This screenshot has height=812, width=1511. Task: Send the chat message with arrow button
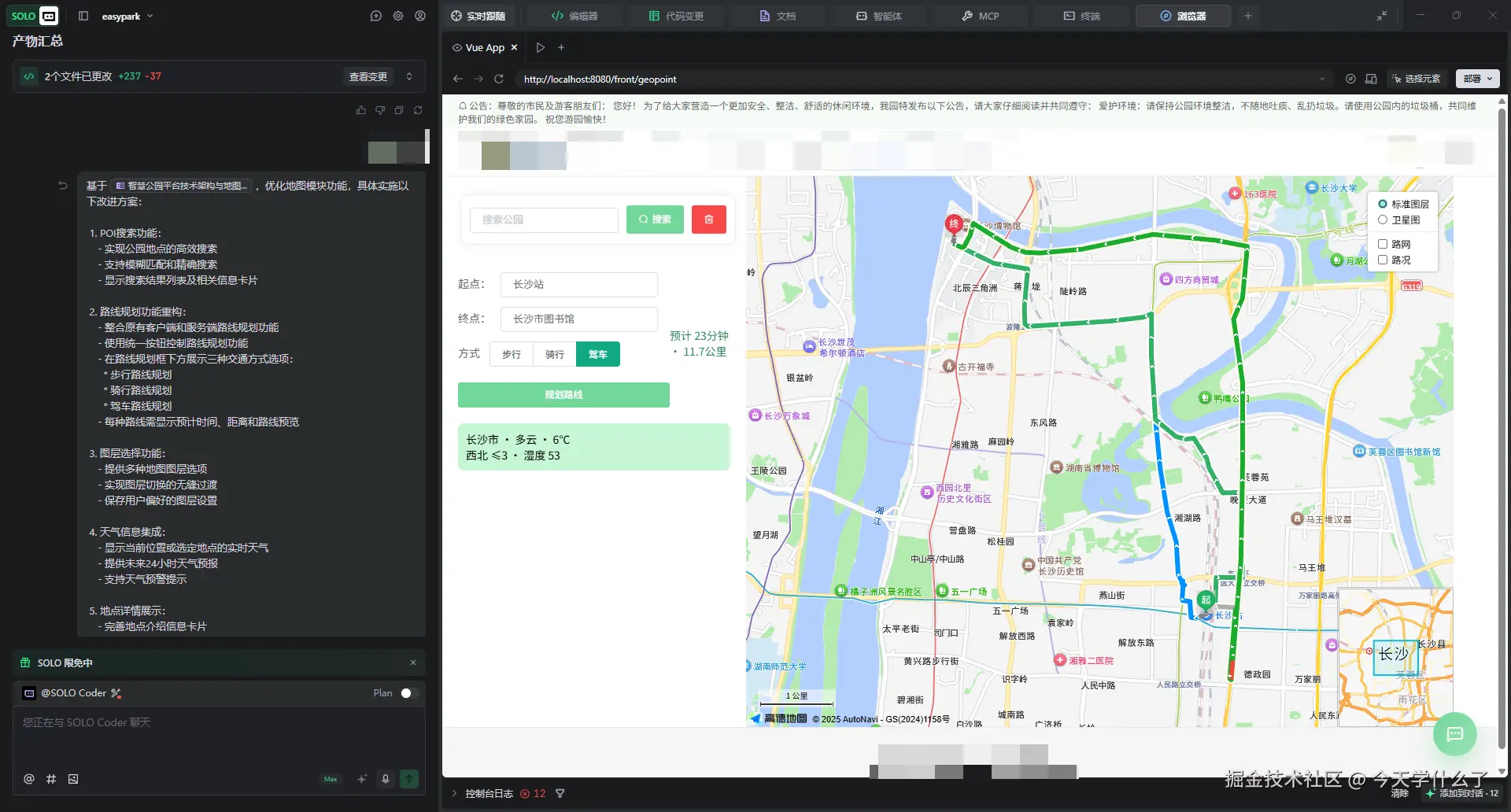(x=409, y=779)
